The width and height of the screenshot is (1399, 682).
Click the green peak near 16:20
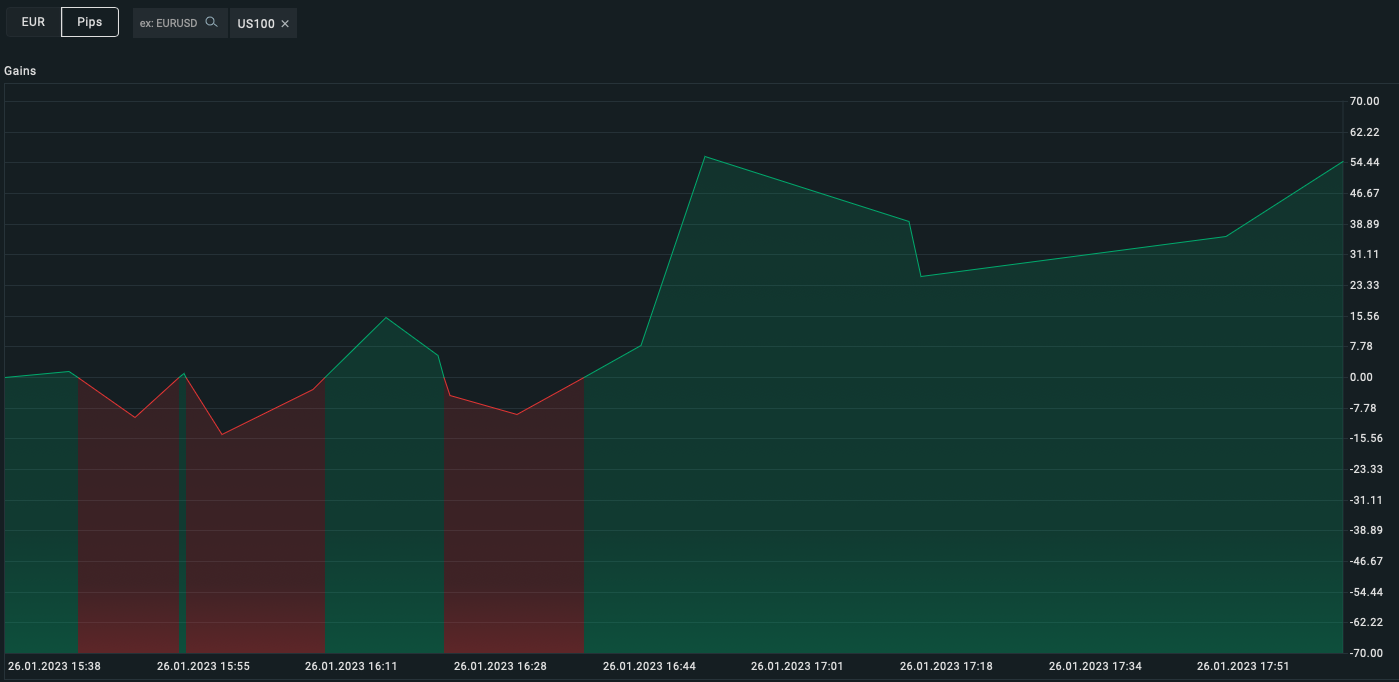(x=386, y=317)
